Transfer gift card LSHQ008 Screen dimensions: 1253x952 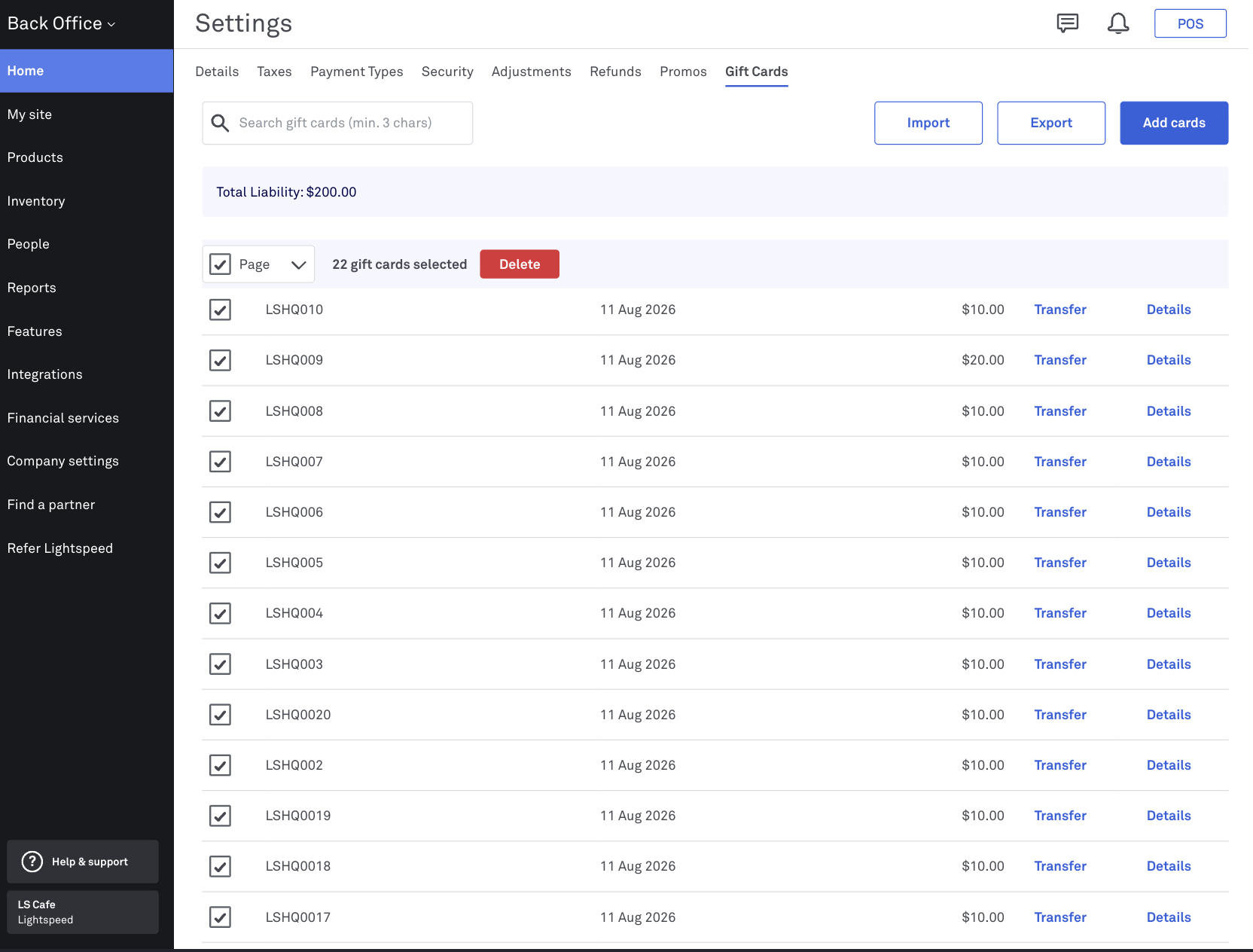1060,411
